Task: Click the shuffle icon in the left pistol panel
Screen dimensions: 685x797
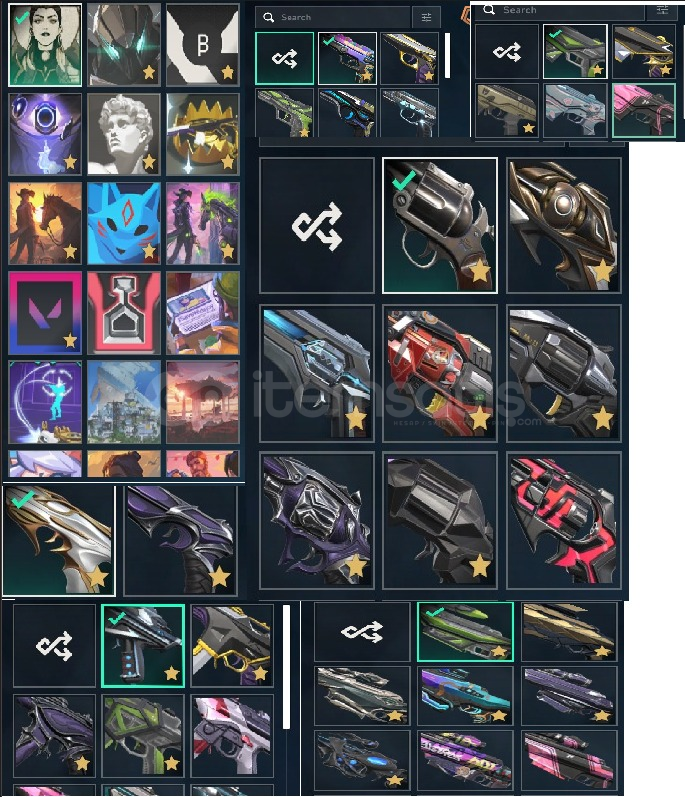Action: [285, 58]
